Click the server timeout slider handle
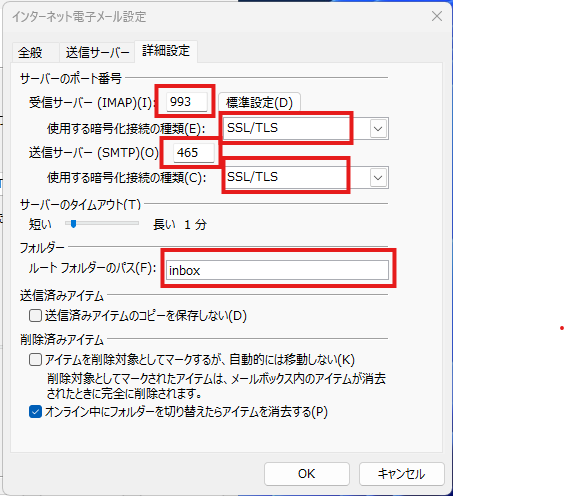 73,224
